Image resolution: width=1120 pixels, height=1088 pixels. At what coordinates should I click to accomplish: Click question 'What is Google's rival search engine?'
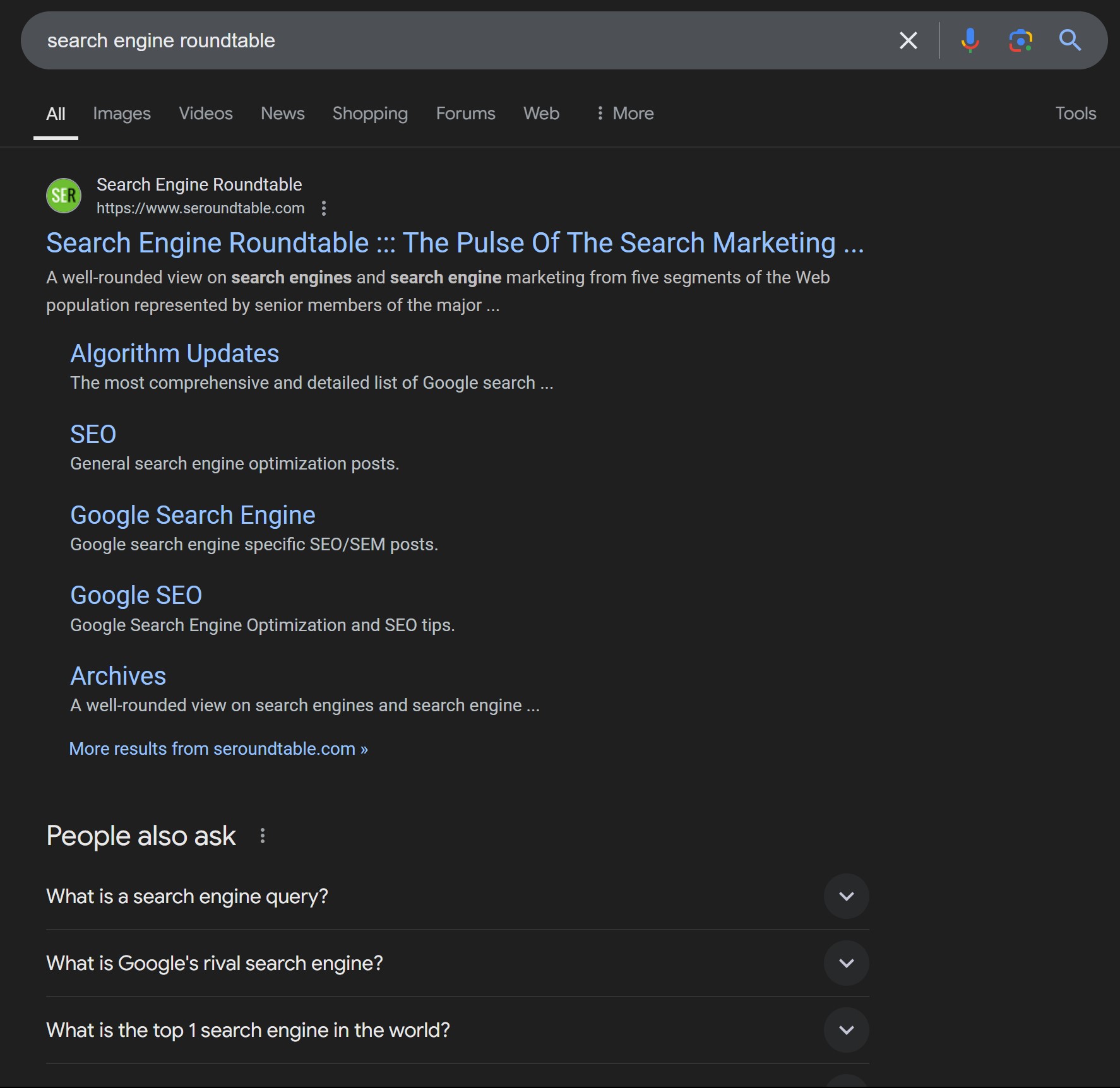pyautogui.click(x=215, y=964)
